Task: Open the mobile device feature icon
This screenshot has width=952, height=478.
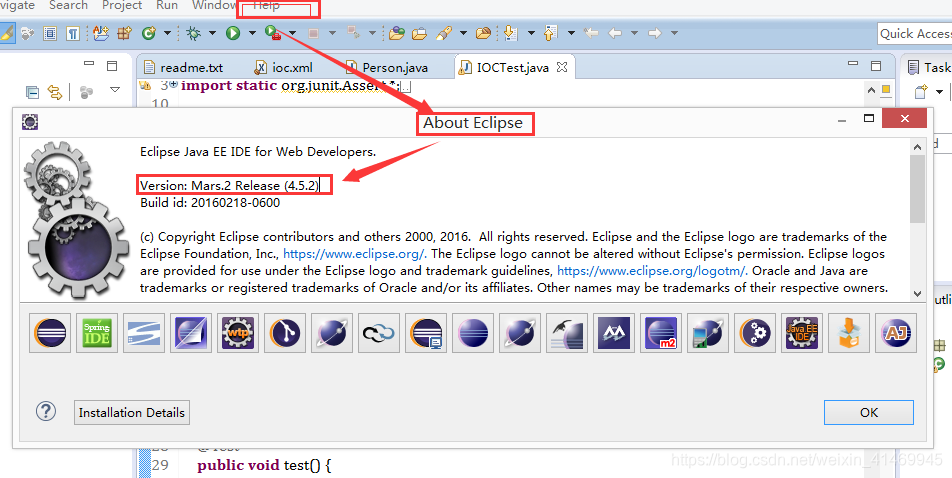Action: (x=708, y=333)
